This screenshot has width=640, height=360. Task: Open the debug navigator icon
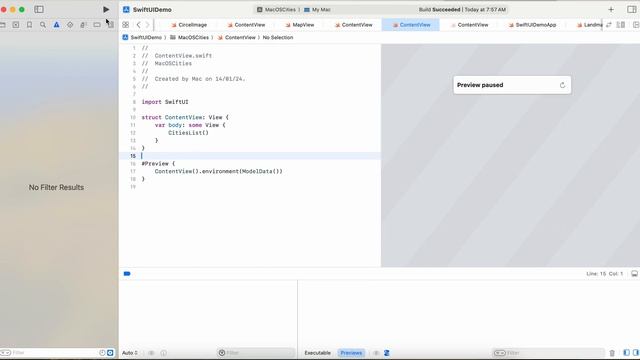[x=83, y=25]
